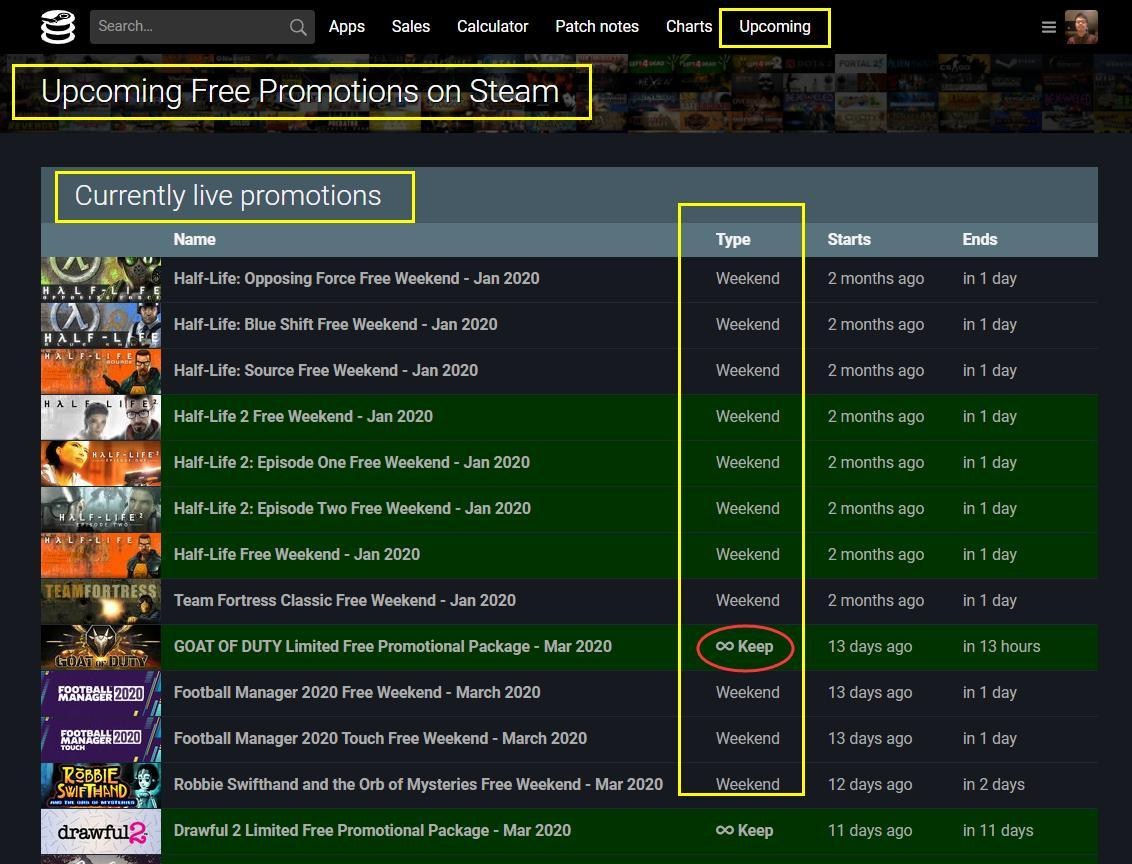Open Football Manager 2020 Free Weekend link
This screenshot has width=1132, height=864.
pos(357,692)
